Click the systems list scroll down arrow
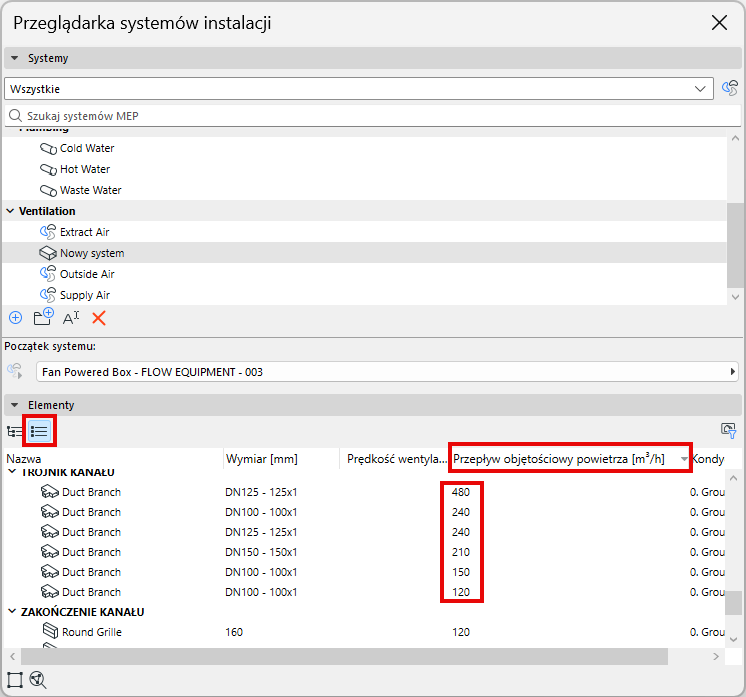746x697 pixels. pyautogui.click(x=735, y=297)
